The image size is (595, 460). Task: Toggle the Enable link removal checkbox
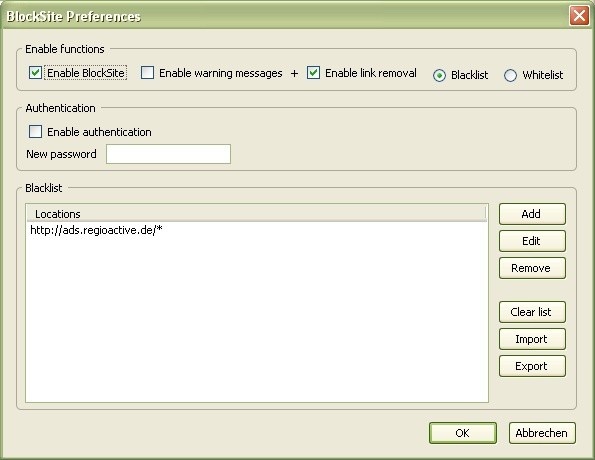(313, 72)
